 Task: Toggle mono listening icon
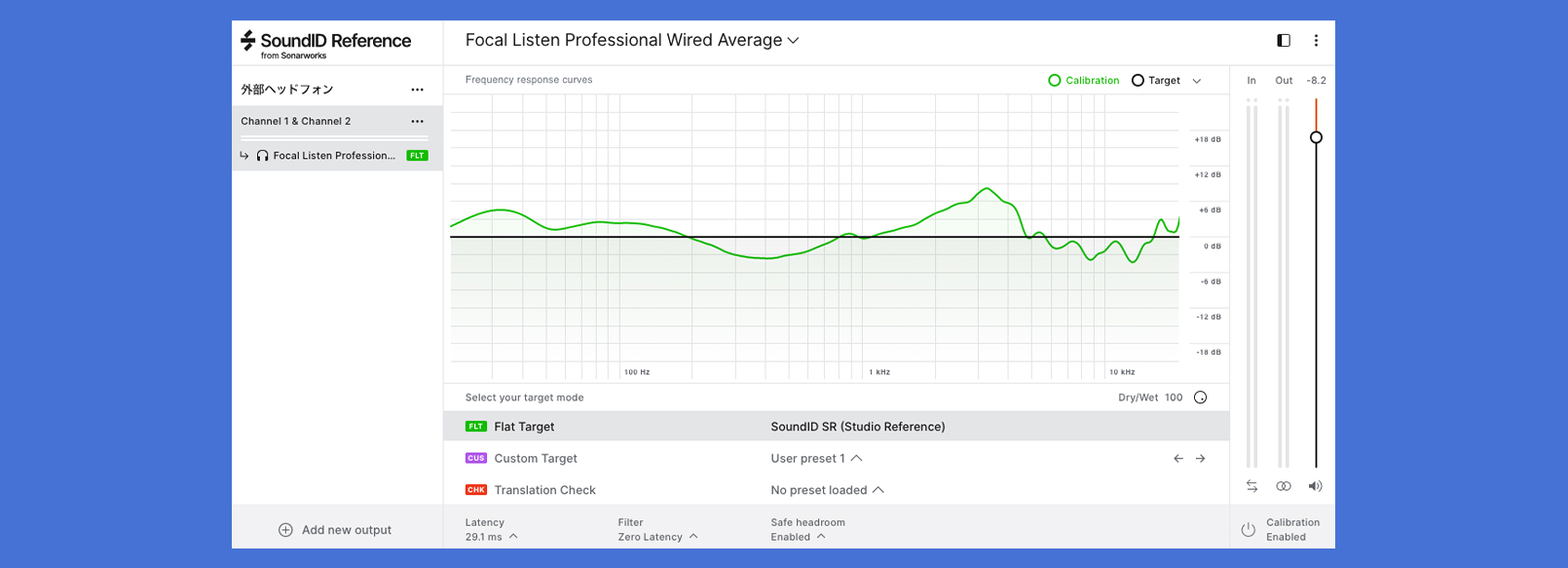click(1284, 486)
